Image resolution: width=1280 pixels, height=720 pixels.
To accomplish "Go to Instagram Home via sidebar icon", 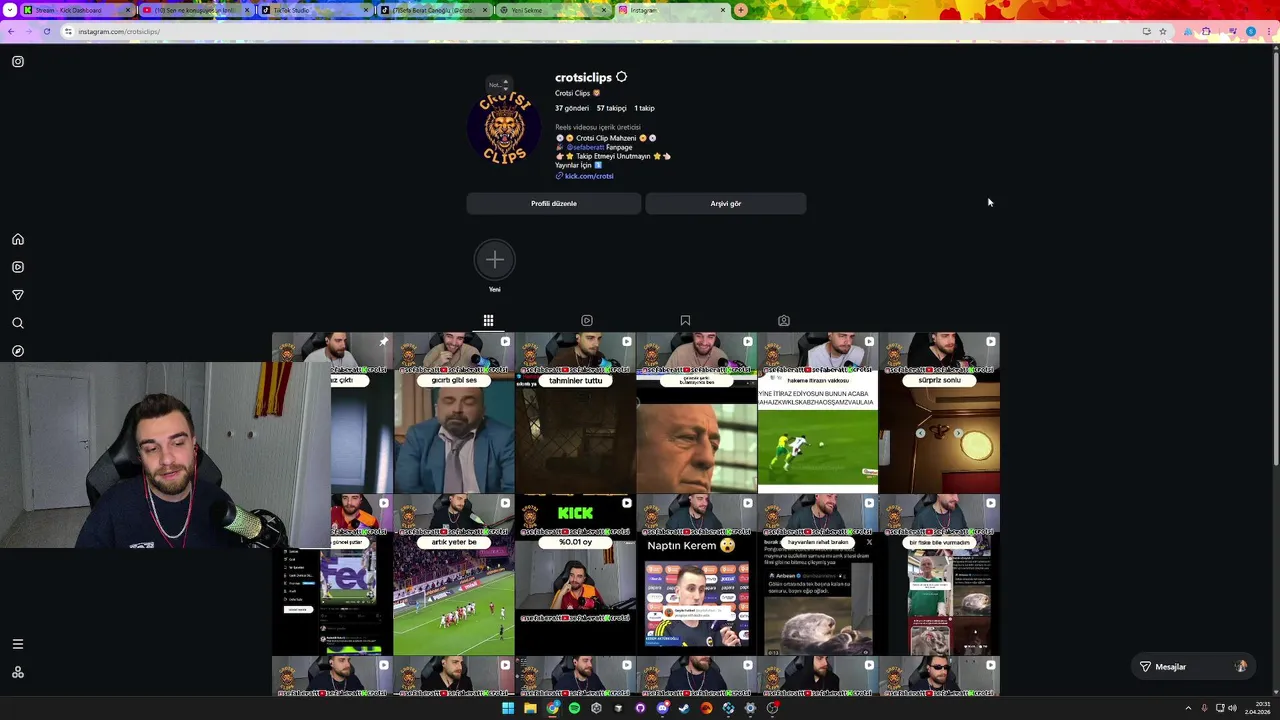I will pos(18,239).
